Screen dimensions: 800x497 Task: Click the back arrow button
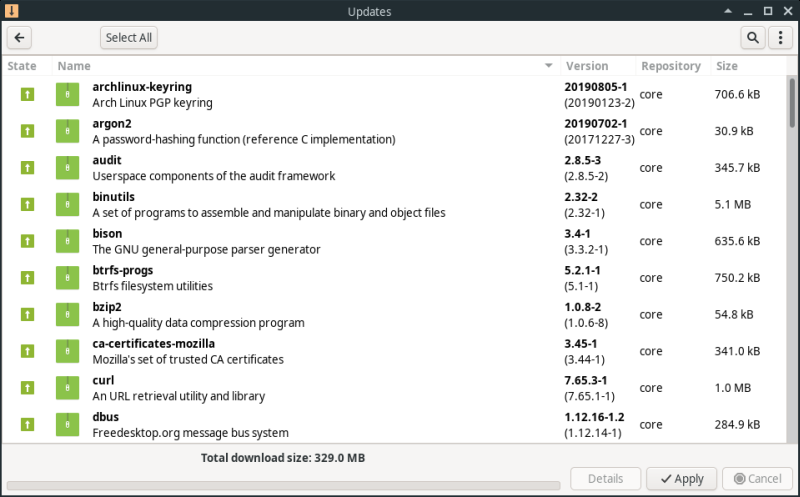tap(19, 38)
